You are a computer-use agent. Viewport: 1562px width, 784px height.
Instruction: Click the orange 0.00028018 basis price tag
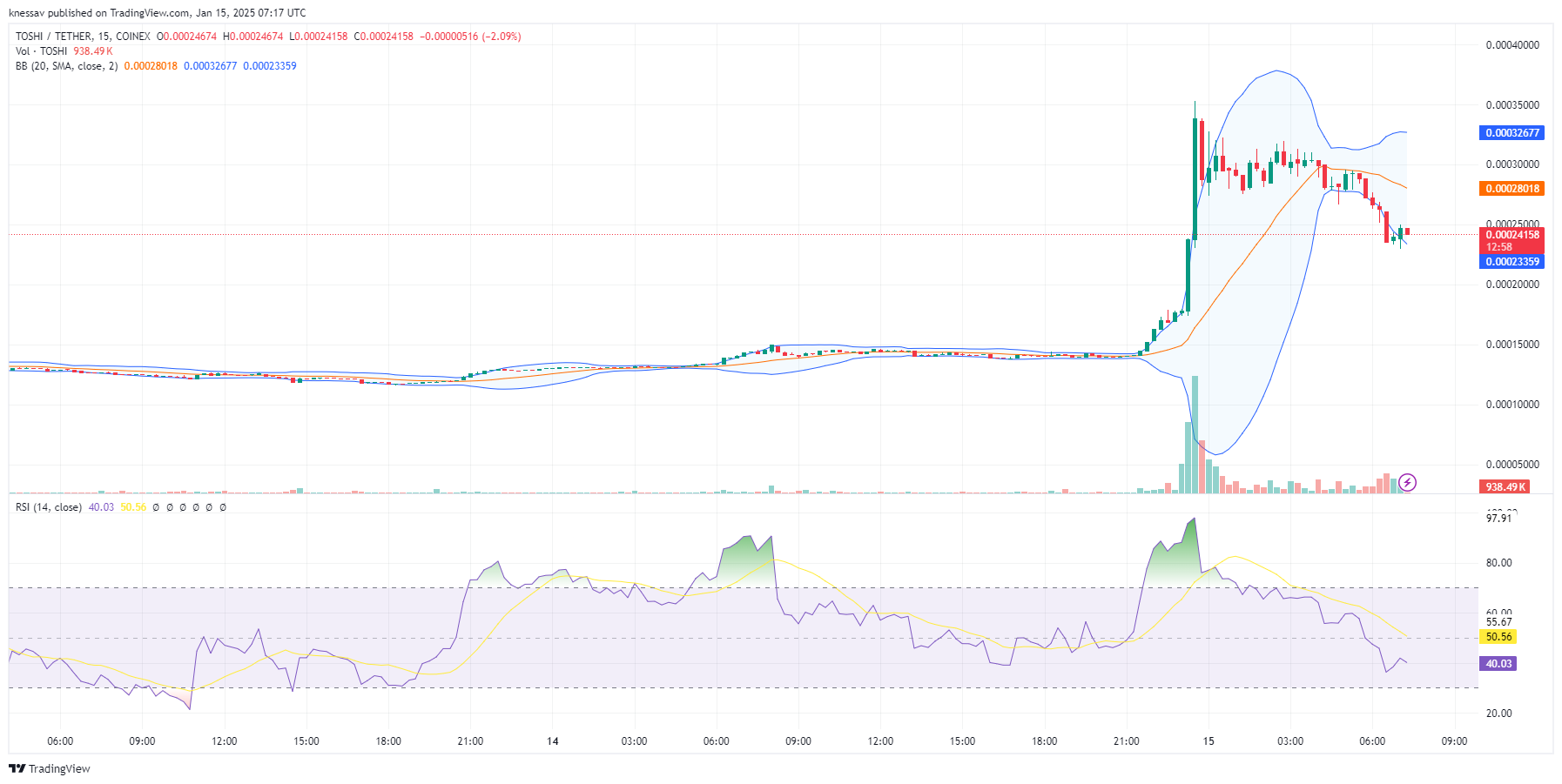click(1512, 189)
